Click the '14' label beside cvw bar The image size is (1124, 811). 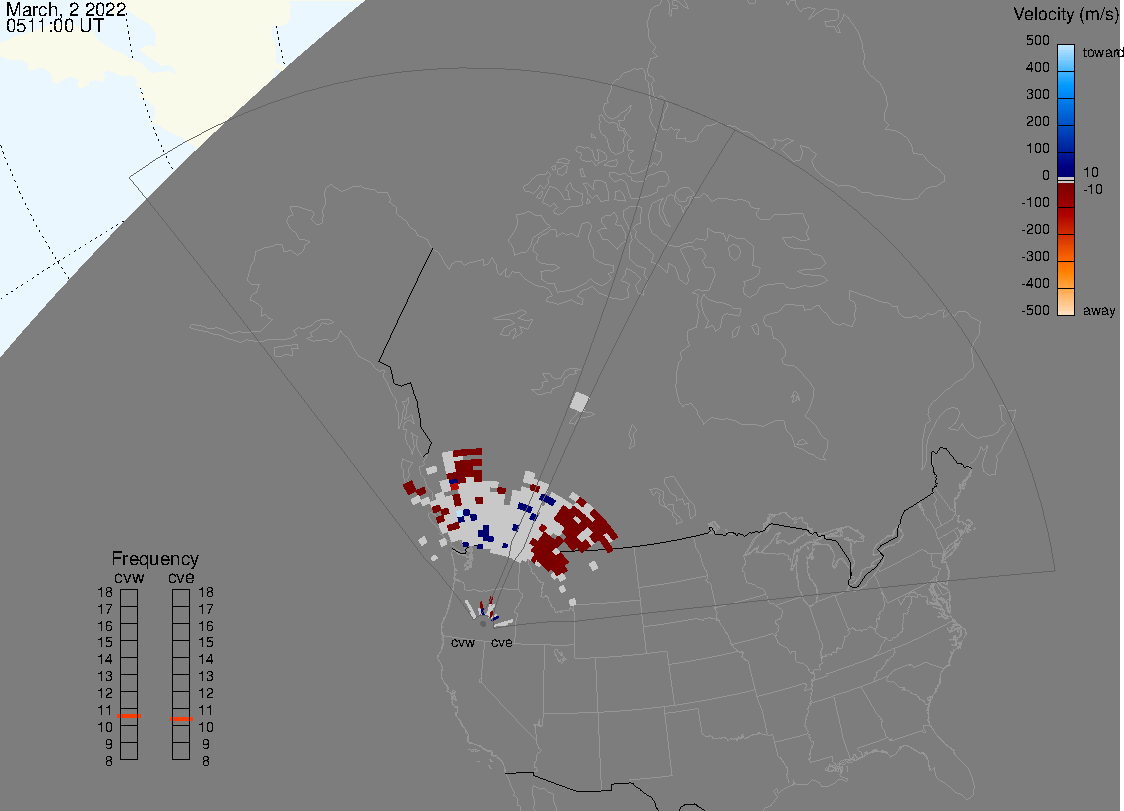click(x=105, y=660)
